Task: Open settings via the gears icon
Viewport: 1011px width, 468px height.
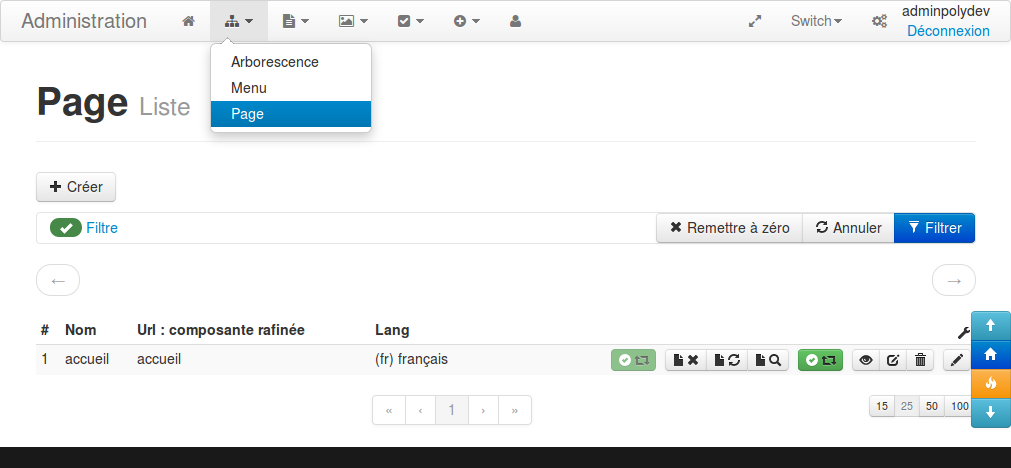Action: tap(879, 21)
